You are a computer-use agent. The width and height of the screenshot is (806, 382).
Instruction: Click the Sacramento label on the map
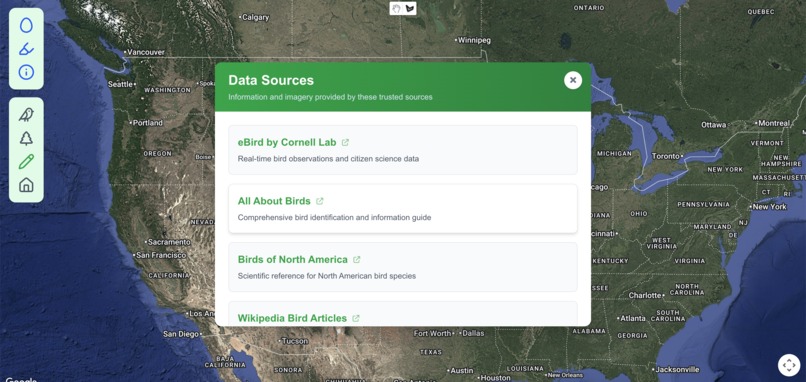pos(168,242)
